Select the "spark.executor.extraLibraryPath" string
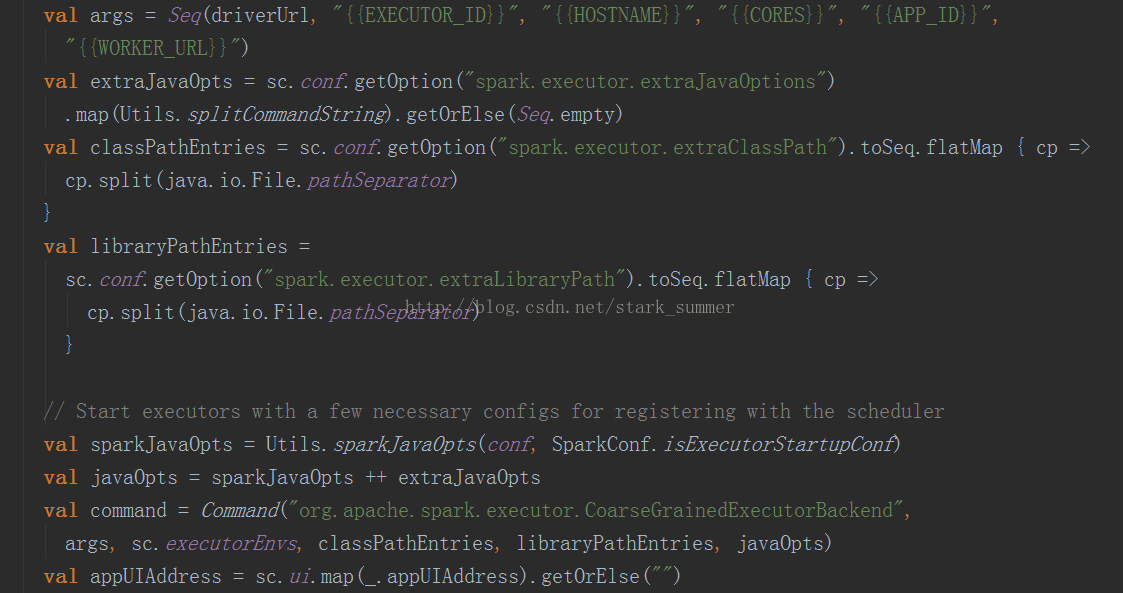 click(x=444, y=279)
